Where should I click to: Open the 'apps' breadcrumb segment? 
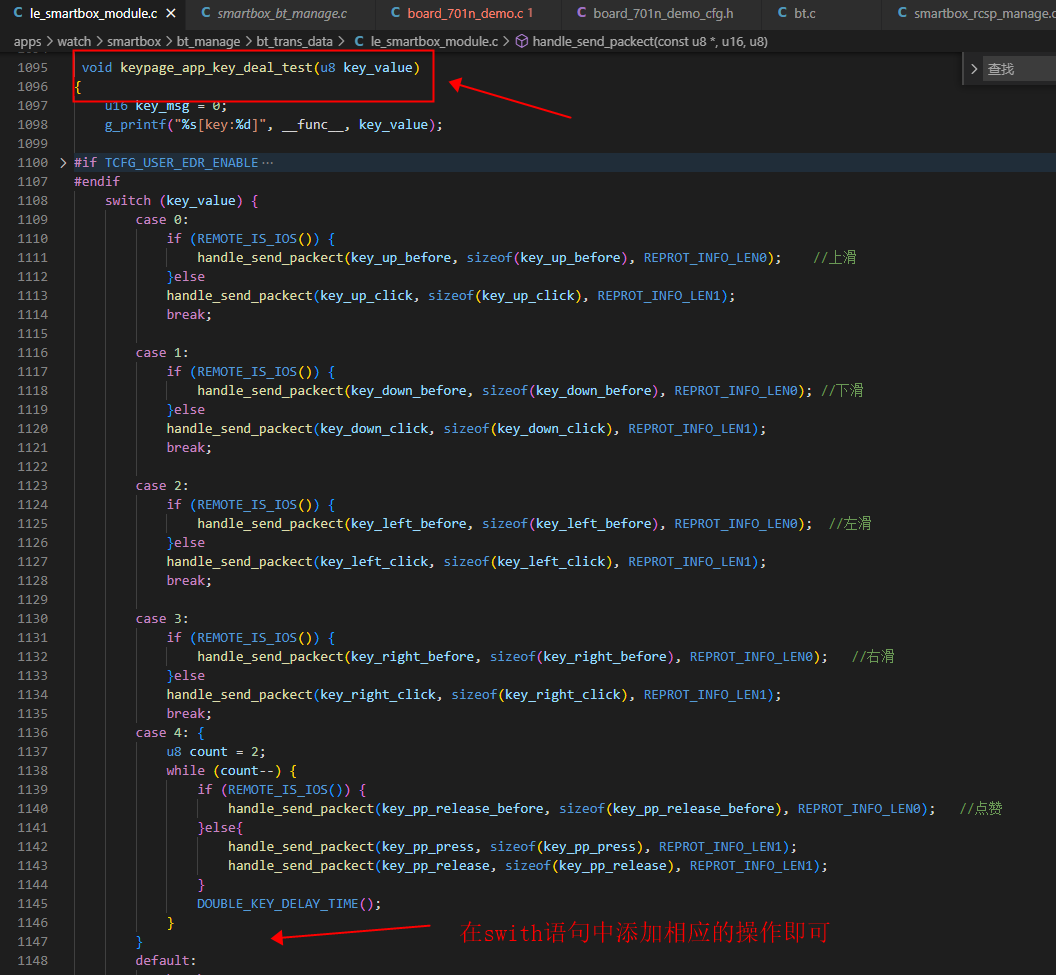coord(28,42)
